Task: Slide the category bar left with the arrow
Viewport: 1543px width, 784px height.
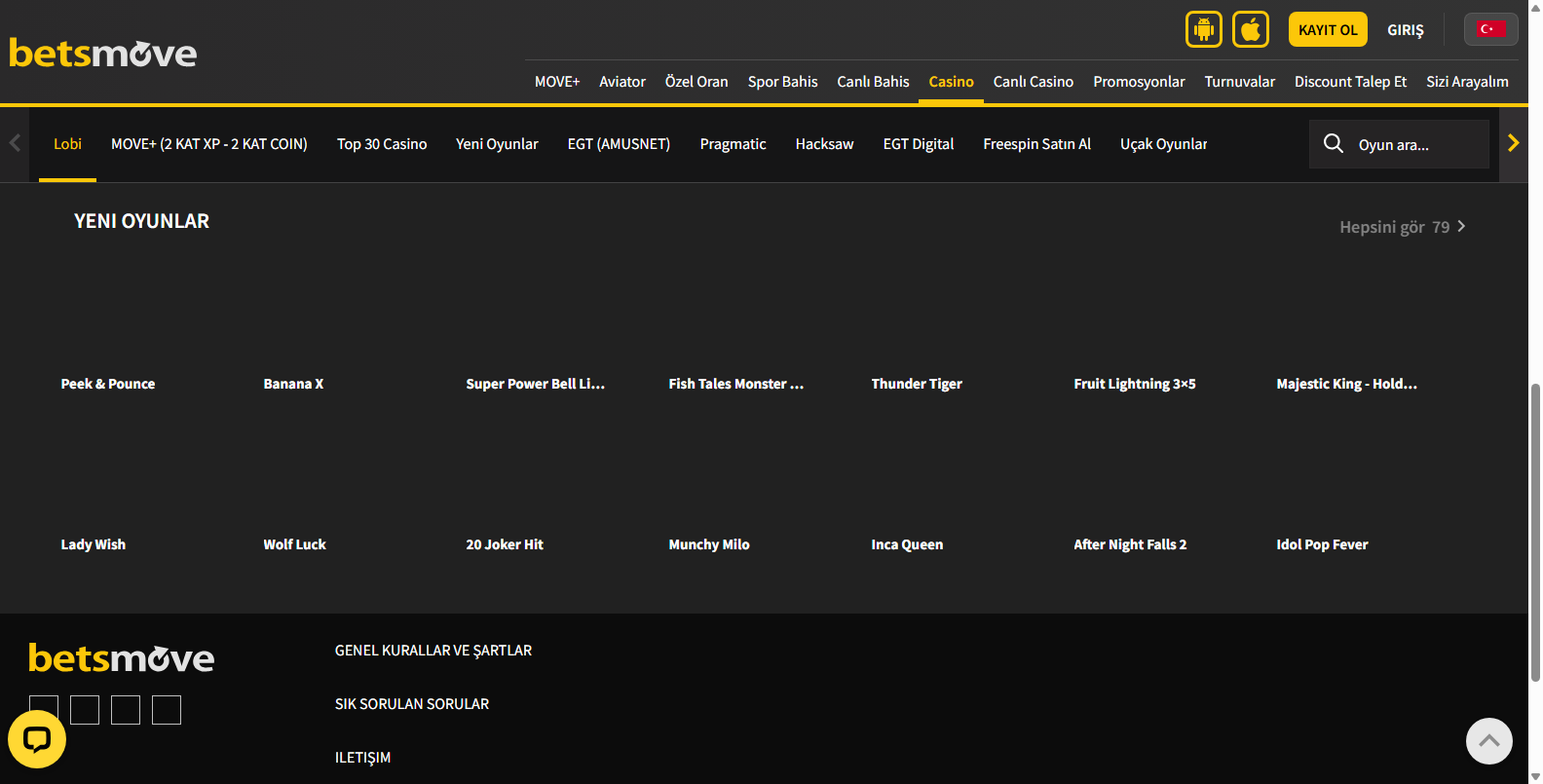Action: click(x=15, y=144)
